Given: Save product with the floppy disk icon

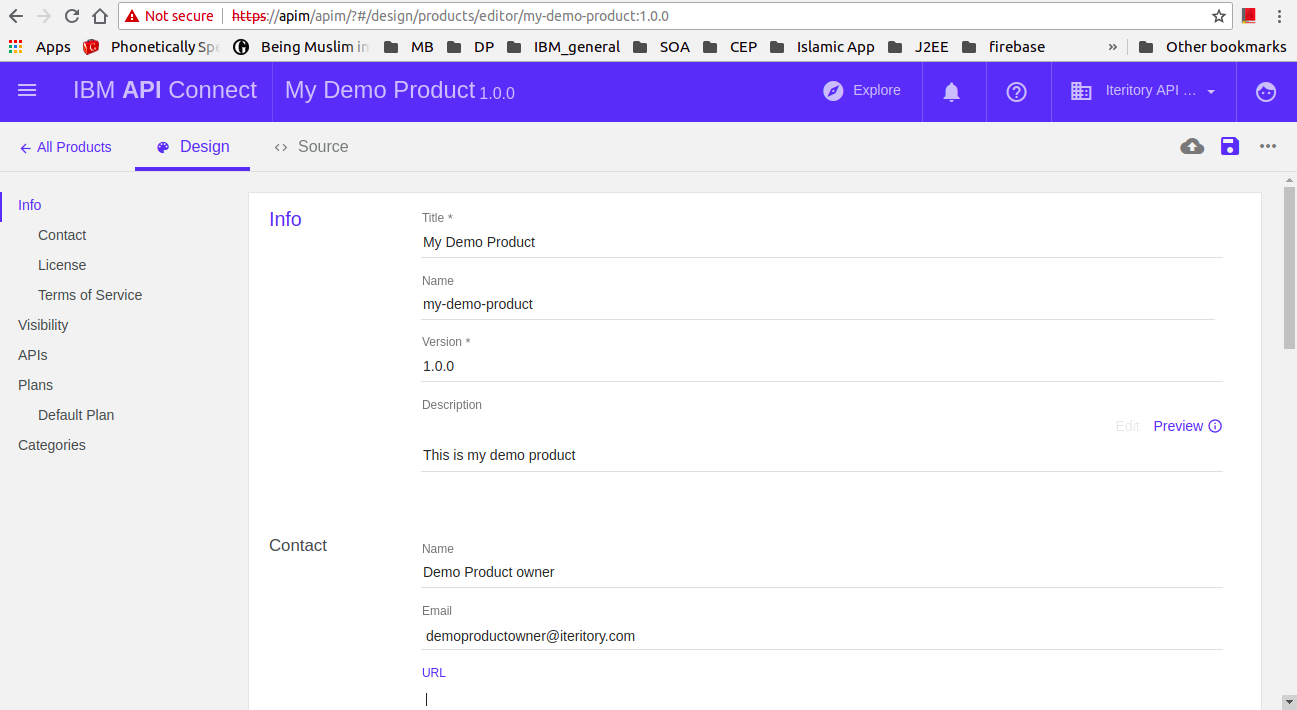Looking at the screenshot, I should pyautogui.click(x=1230, y=147).
